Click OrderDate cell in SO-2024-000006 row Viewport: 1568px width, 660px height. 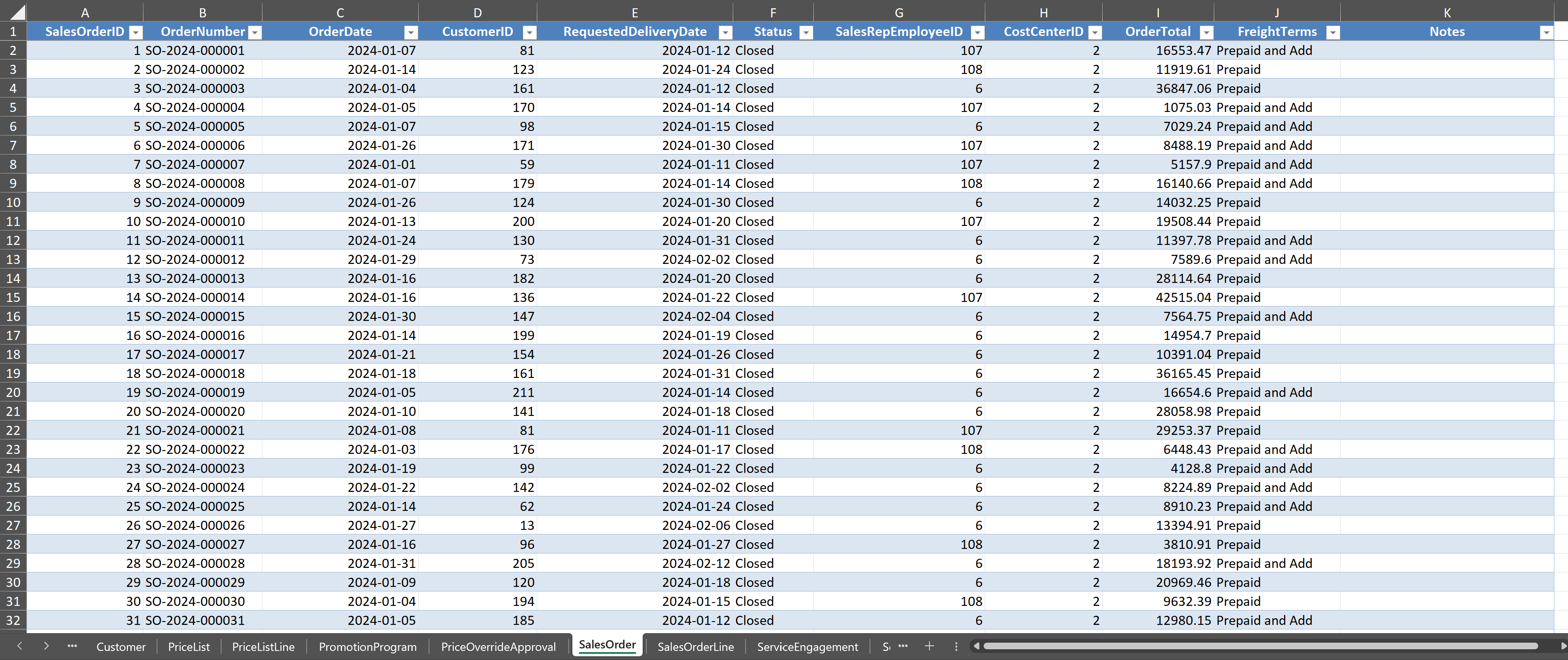click(x=340, y=145)
